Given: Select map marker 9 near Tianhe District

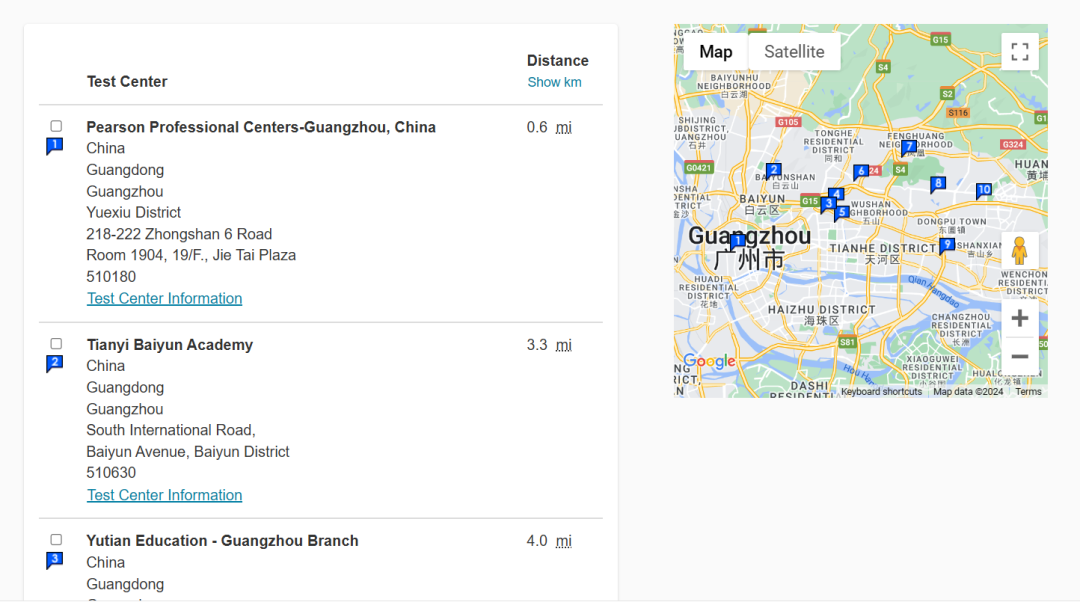Looking at the screenshot, I should pos(946,245).
